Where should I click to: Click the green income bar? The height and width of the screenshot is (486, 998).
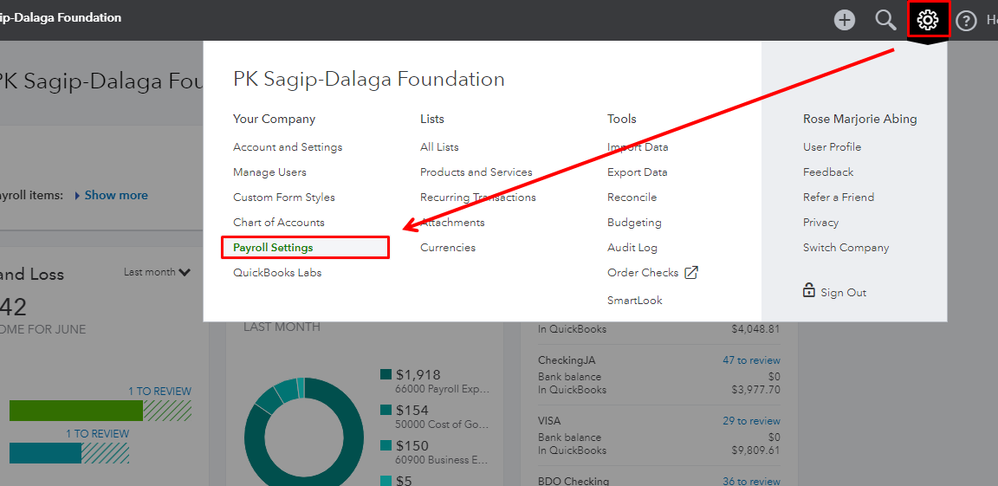coord(76,411)
